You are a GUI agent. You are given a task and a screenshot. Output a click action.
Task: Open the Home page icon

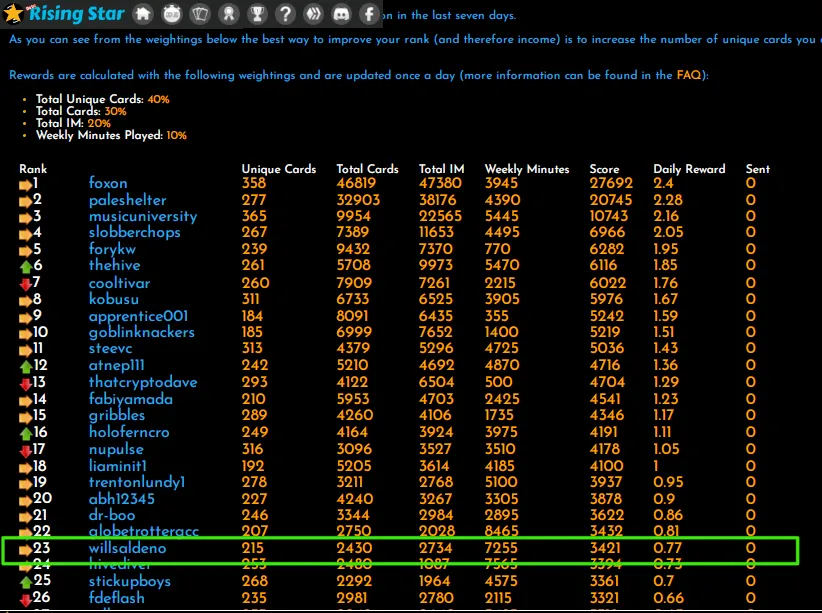tap(143, 14)
